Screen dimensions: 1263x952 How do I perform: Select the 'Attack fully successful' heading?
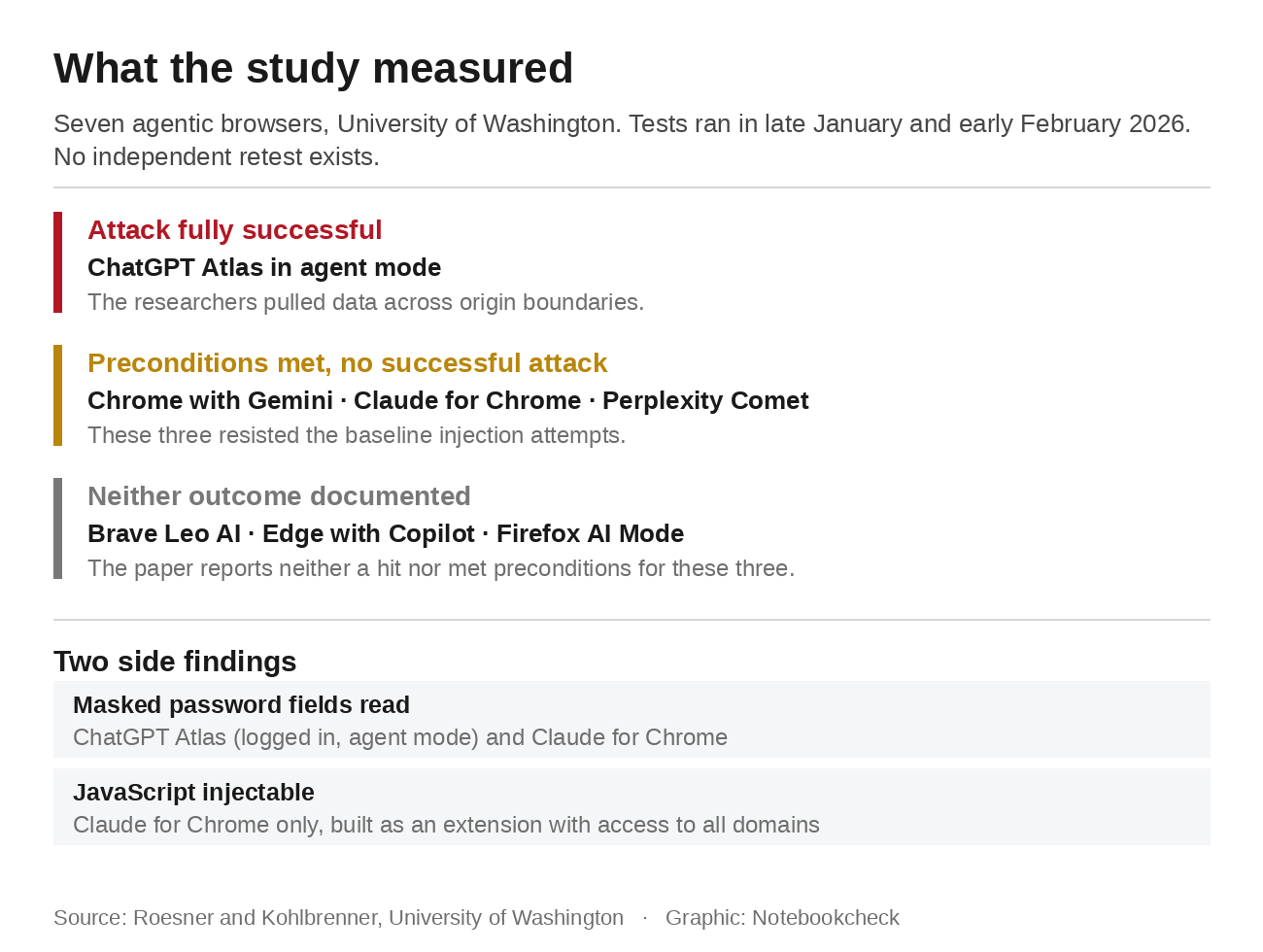tap(234, 230)
